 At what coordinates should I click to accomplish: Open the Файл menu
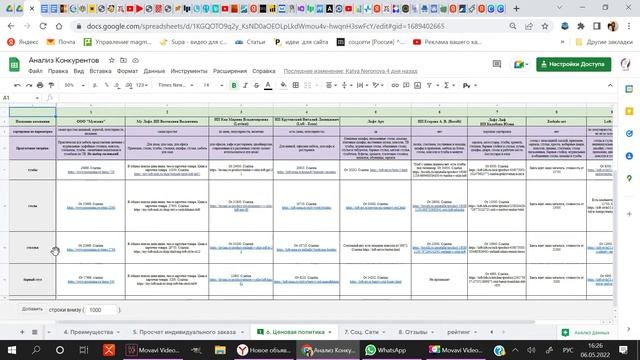35,71
